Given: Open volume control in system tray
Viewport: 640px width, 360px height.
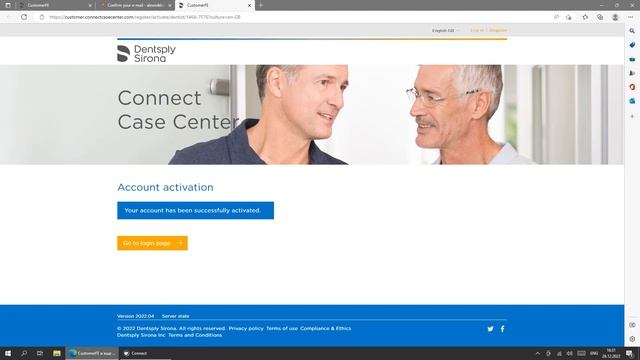Looking at the screenshot, I should [570, 353].
